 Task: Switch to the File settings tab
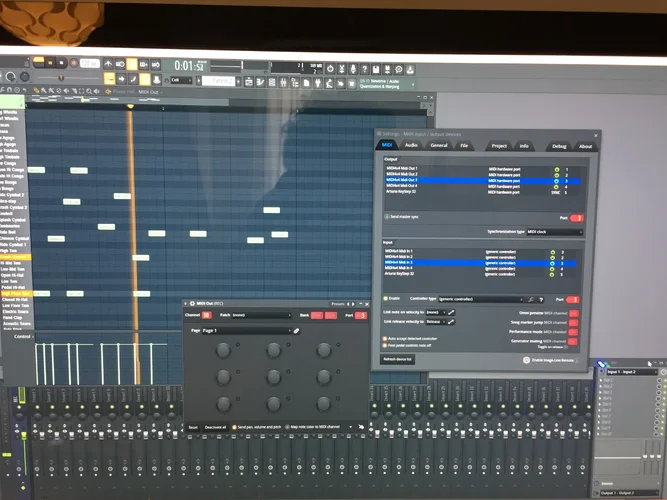click(x=464, y=146)
